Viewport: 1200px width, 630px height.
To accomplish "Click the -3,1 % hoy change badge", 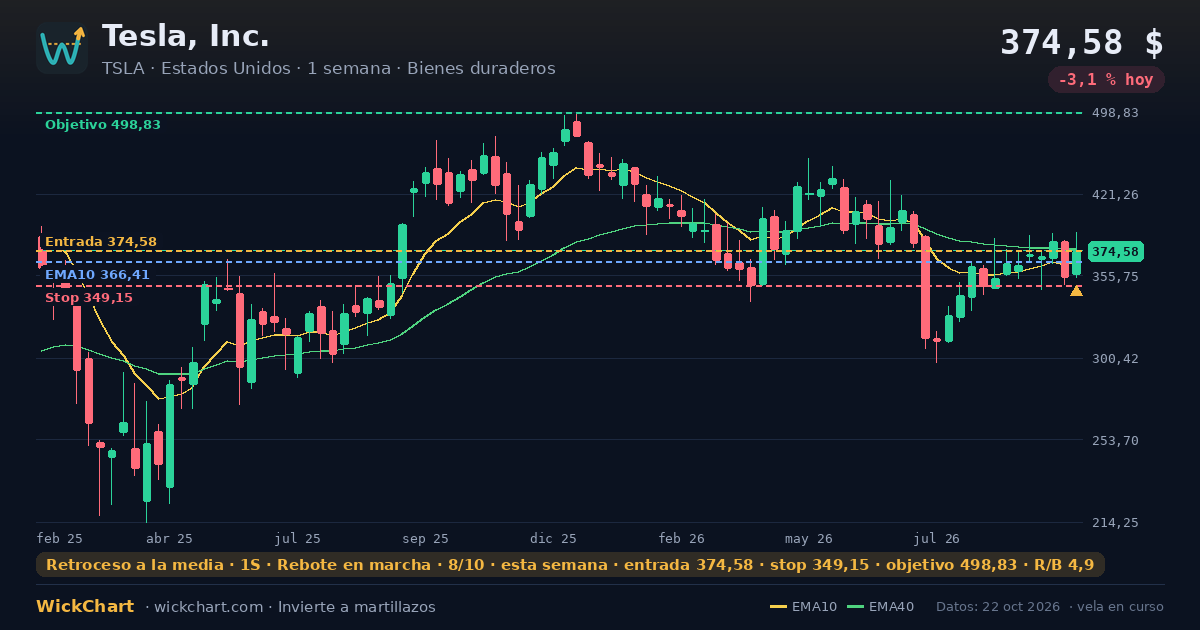I will pyautogui.click(x=1106, y=80).
